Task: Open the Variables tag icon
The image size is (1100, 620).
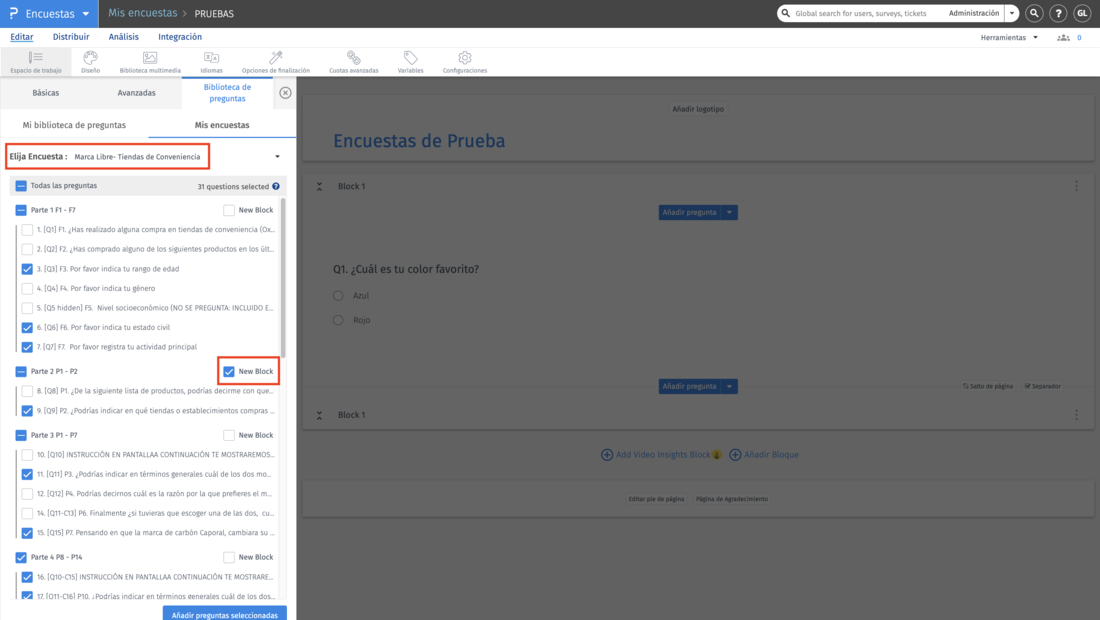Action: click(410, 62)
